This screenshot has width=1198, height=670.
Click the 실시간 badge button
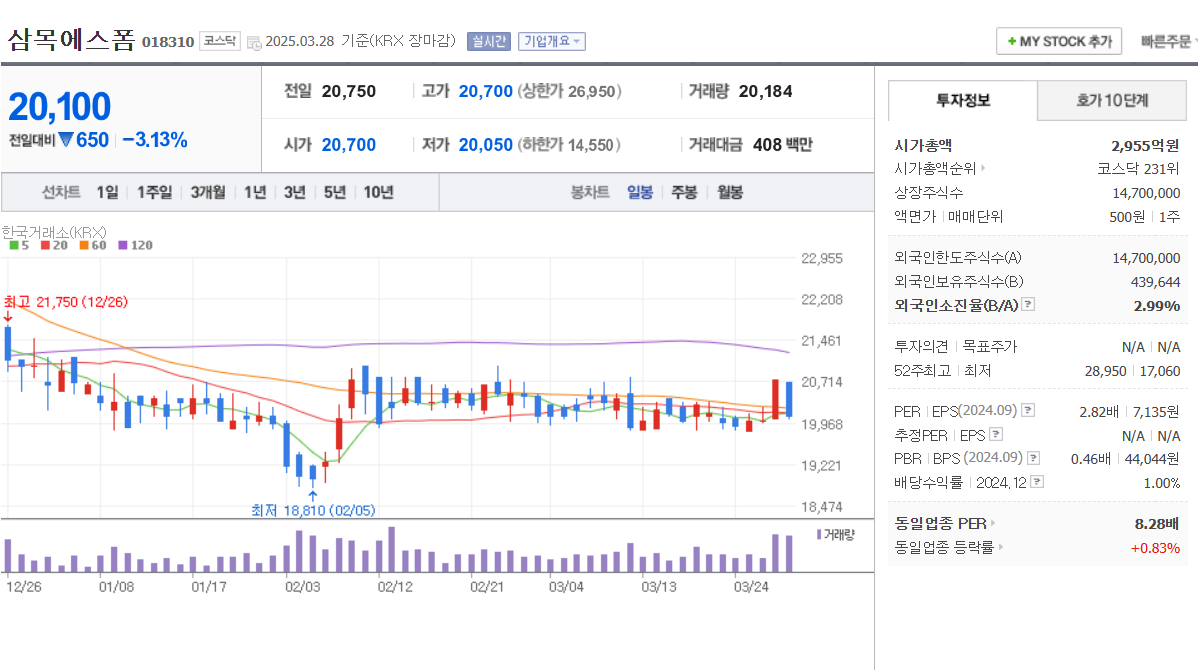488,41
